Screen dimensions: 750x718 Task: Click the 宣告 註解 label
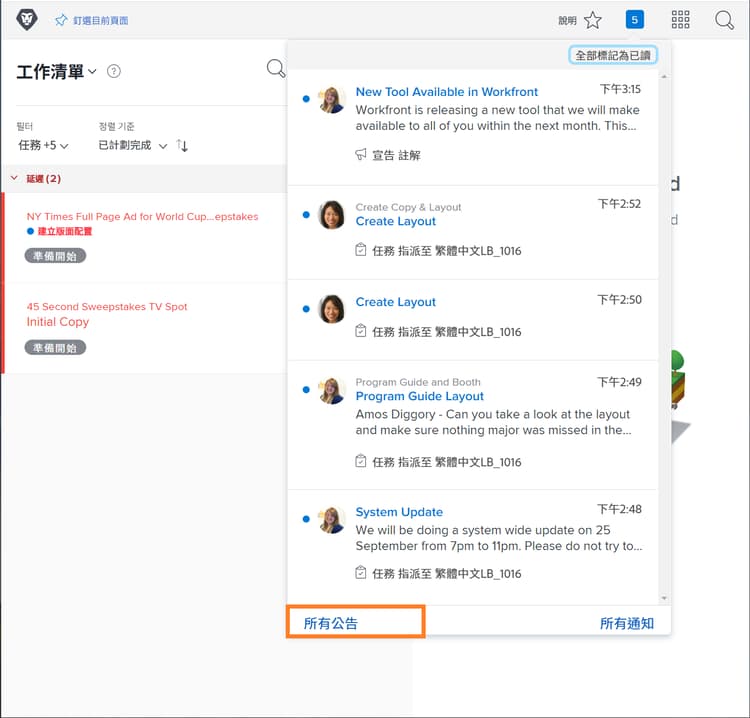(396, 155)
